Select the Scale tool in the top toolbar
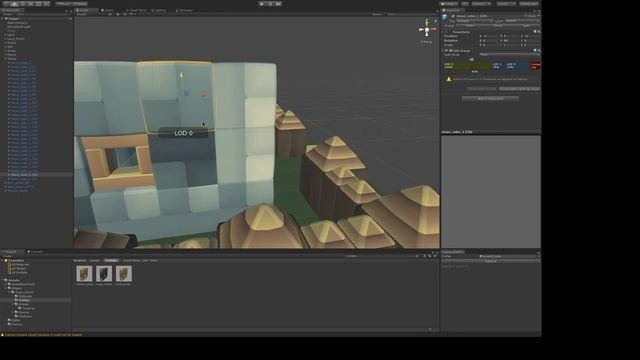The width and height of the screenshot is (640, 360). [31, 4]
